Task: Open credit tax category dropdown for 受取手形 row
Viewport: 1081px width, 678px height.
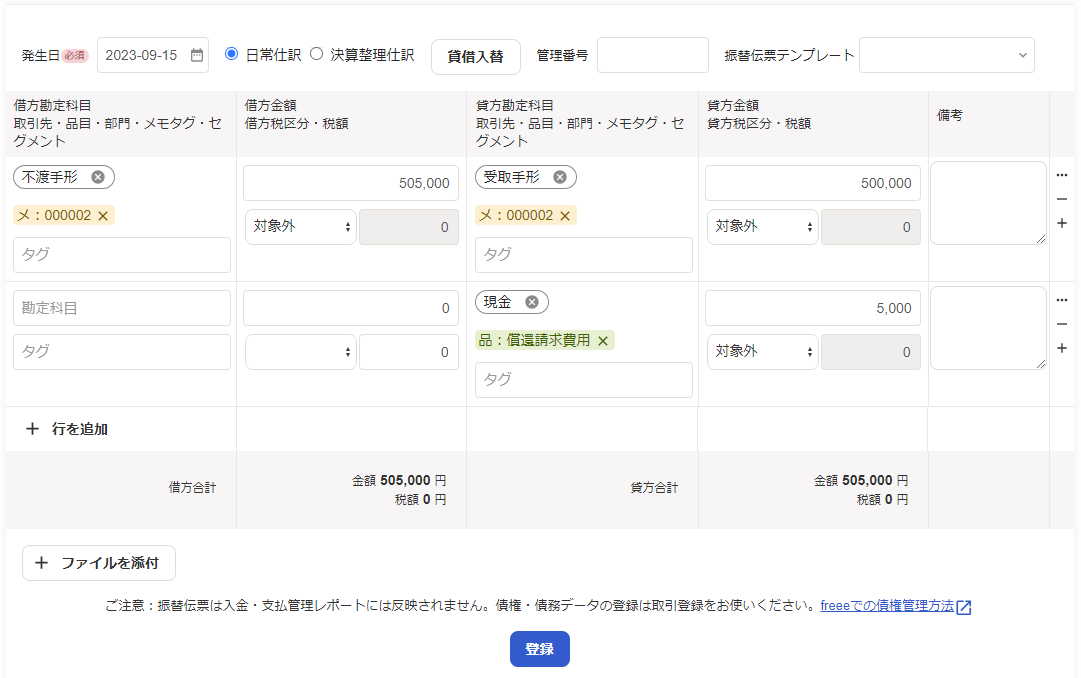Action: point(762,227)
